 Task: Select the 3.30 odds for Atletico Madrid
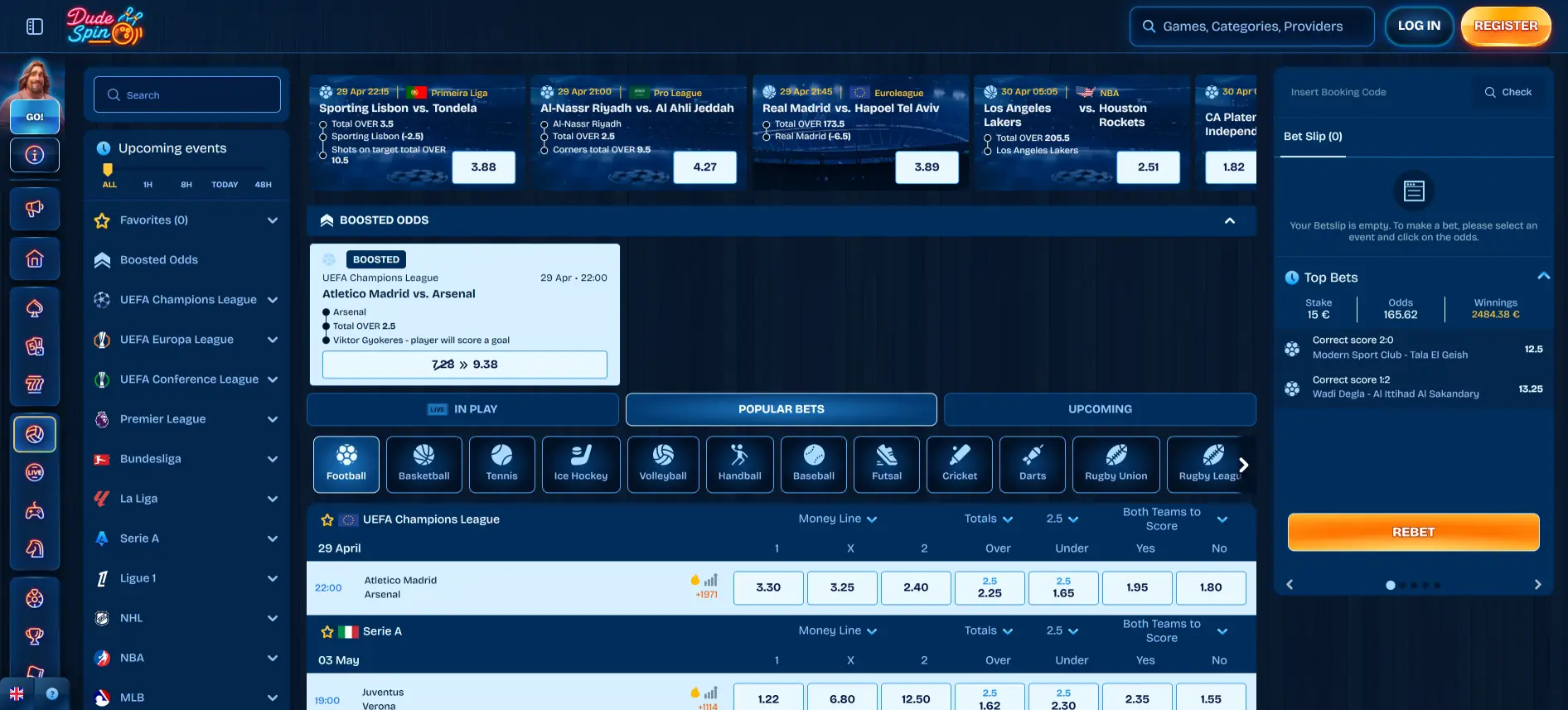767,587
